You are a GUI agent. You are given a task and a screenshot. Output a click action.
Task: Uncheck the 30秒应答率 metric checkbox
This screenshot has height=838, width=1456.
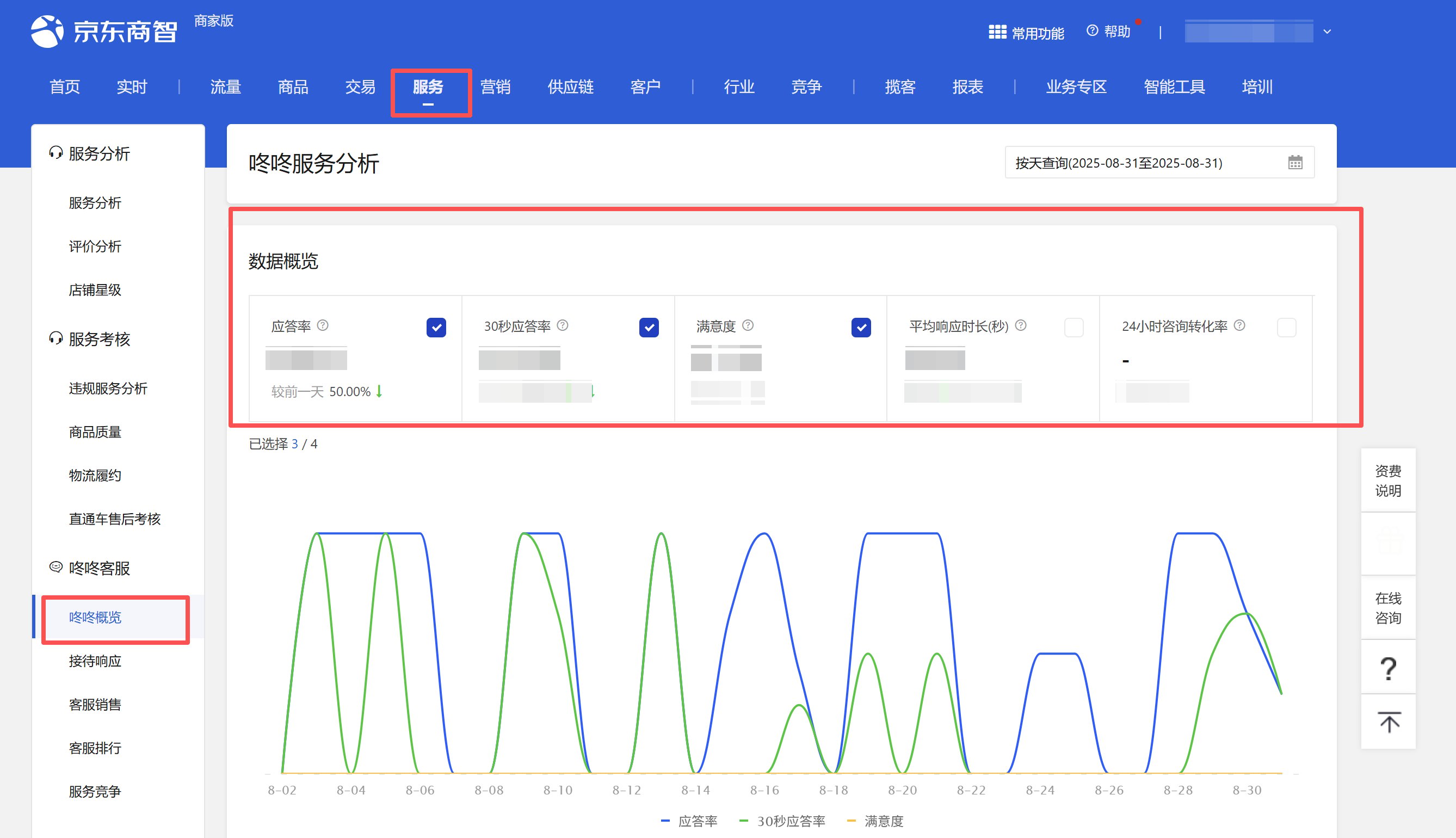click(649, 328)
